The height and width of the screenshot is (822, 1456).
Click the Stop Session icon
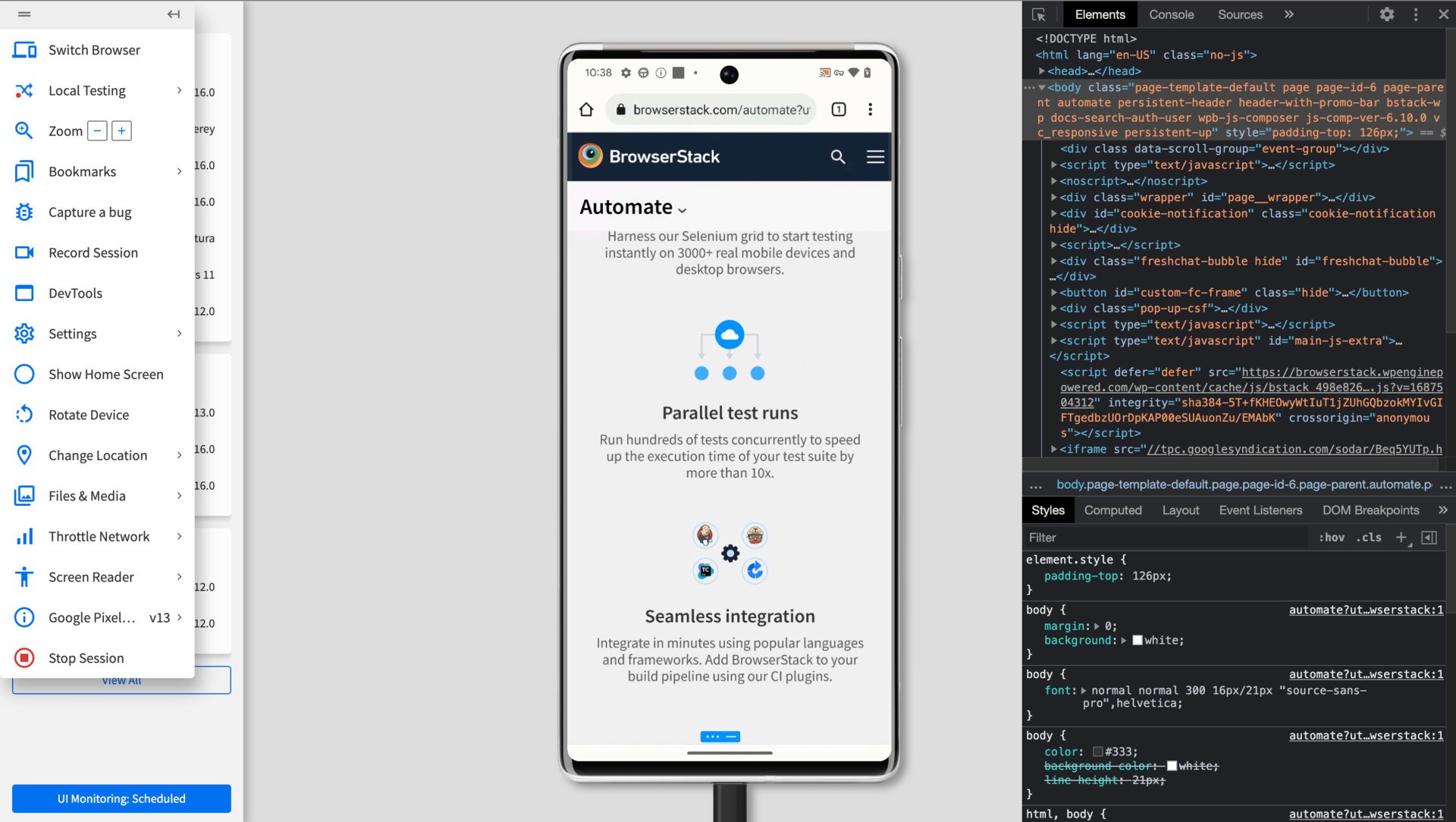click(x=24, y=658)
